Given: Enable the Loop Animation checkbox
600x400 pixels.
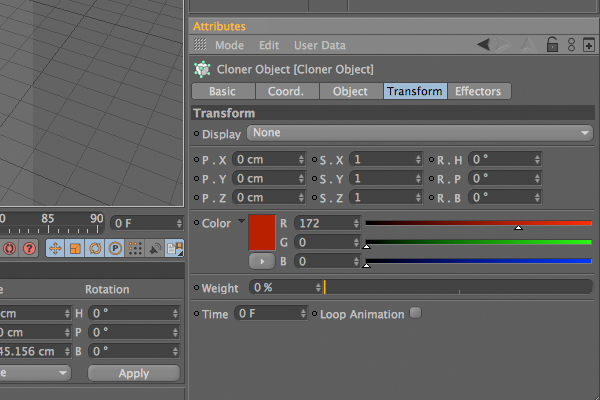Looking at the screenshot, I should (x=416, y=313).
